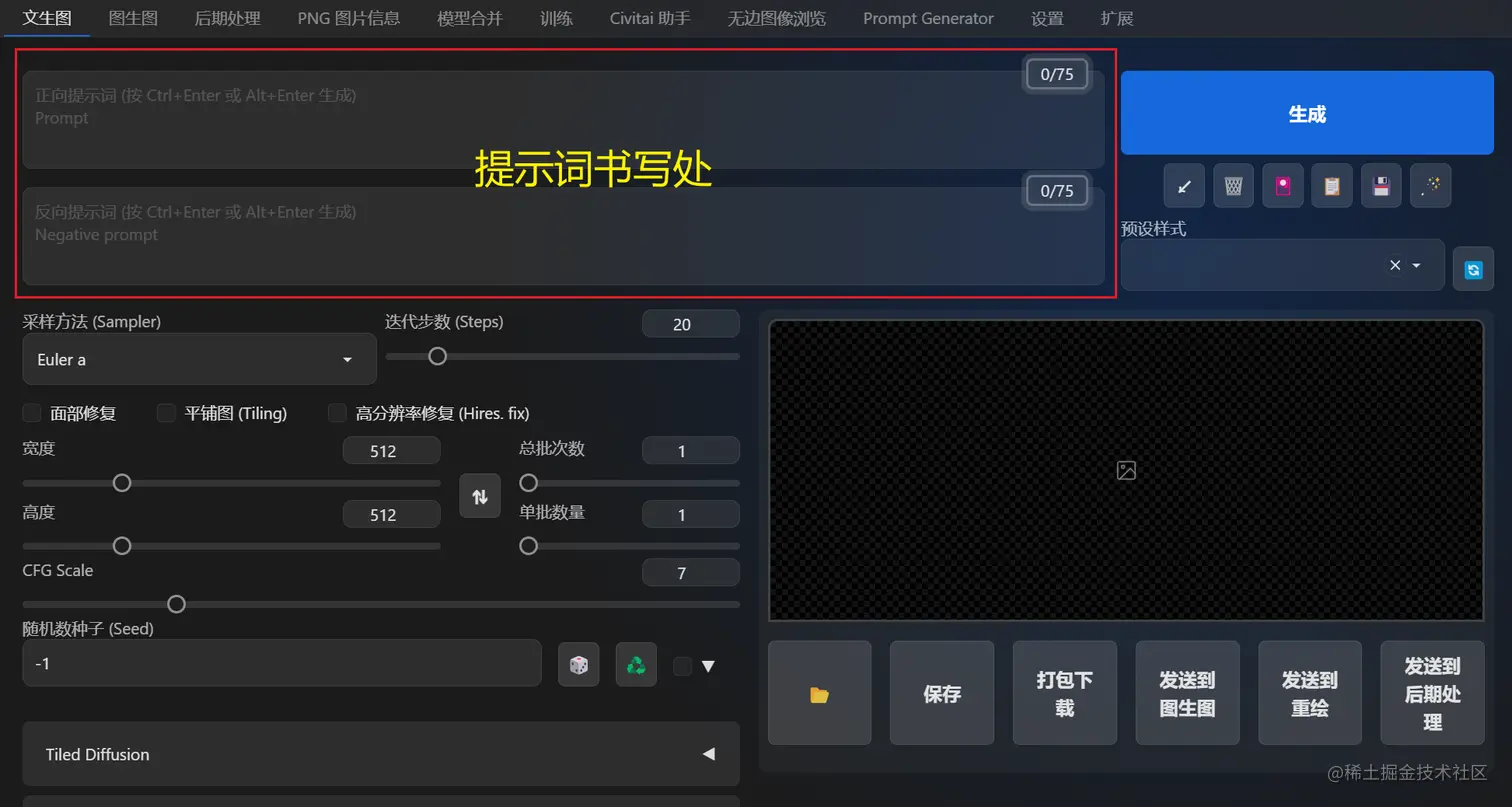Switch to the 文生图 tab
The image size is (1512, 807).
46,18
